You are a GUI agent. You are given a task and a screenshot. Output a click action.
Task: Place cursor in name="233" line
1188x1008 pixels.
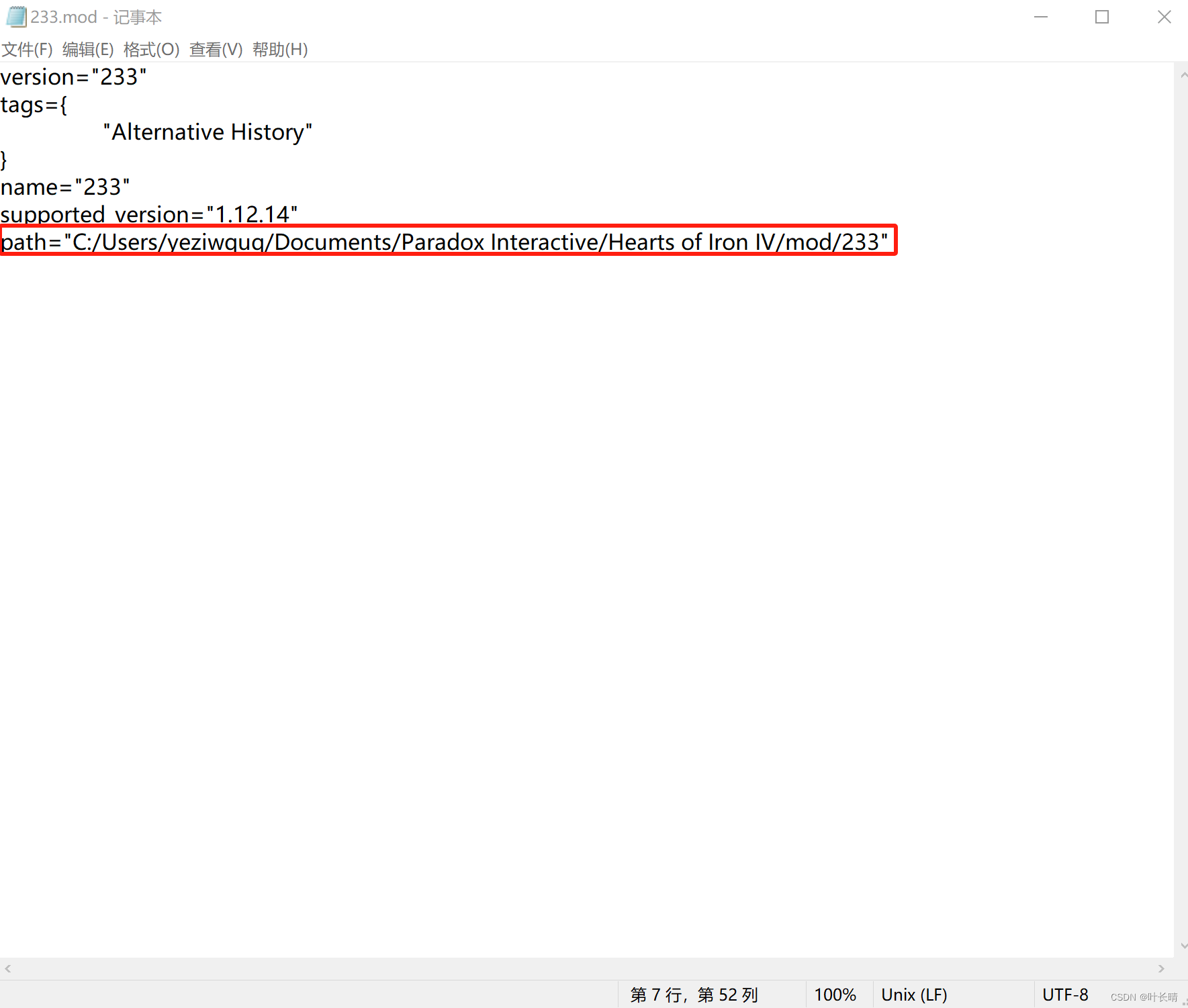(x=65, y=187)
